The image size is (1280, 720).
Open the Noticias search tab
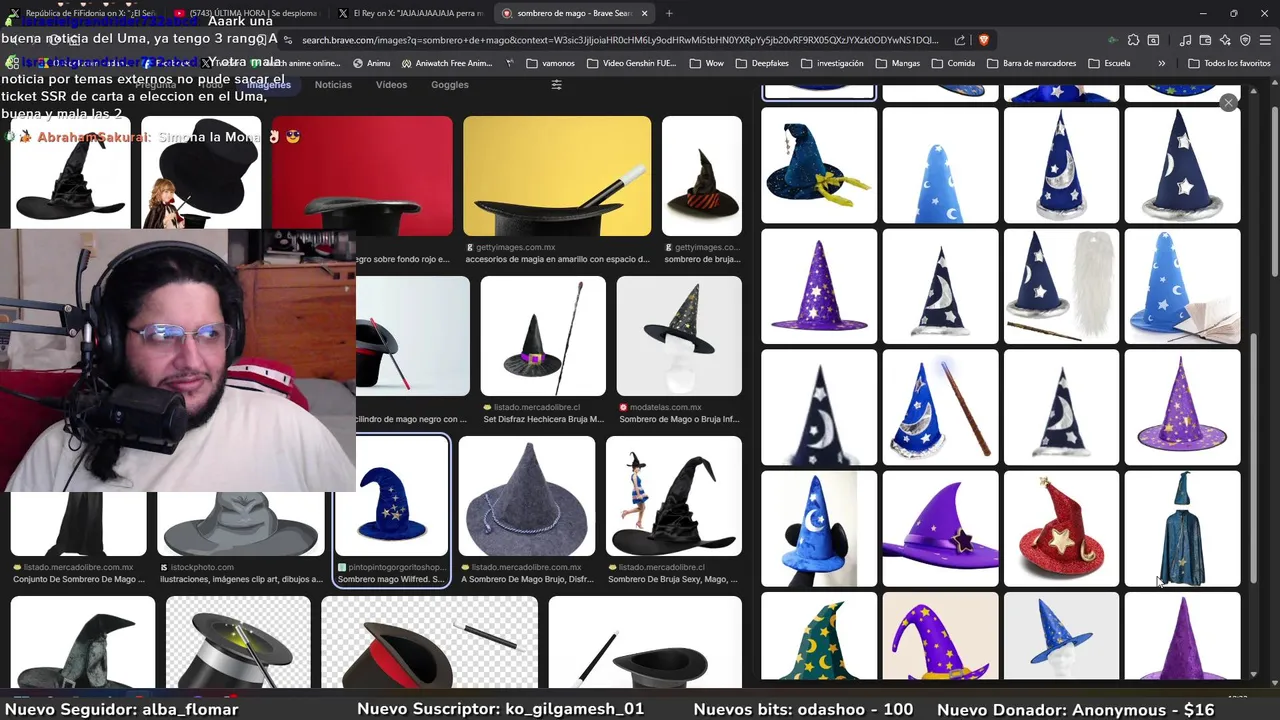333,85
